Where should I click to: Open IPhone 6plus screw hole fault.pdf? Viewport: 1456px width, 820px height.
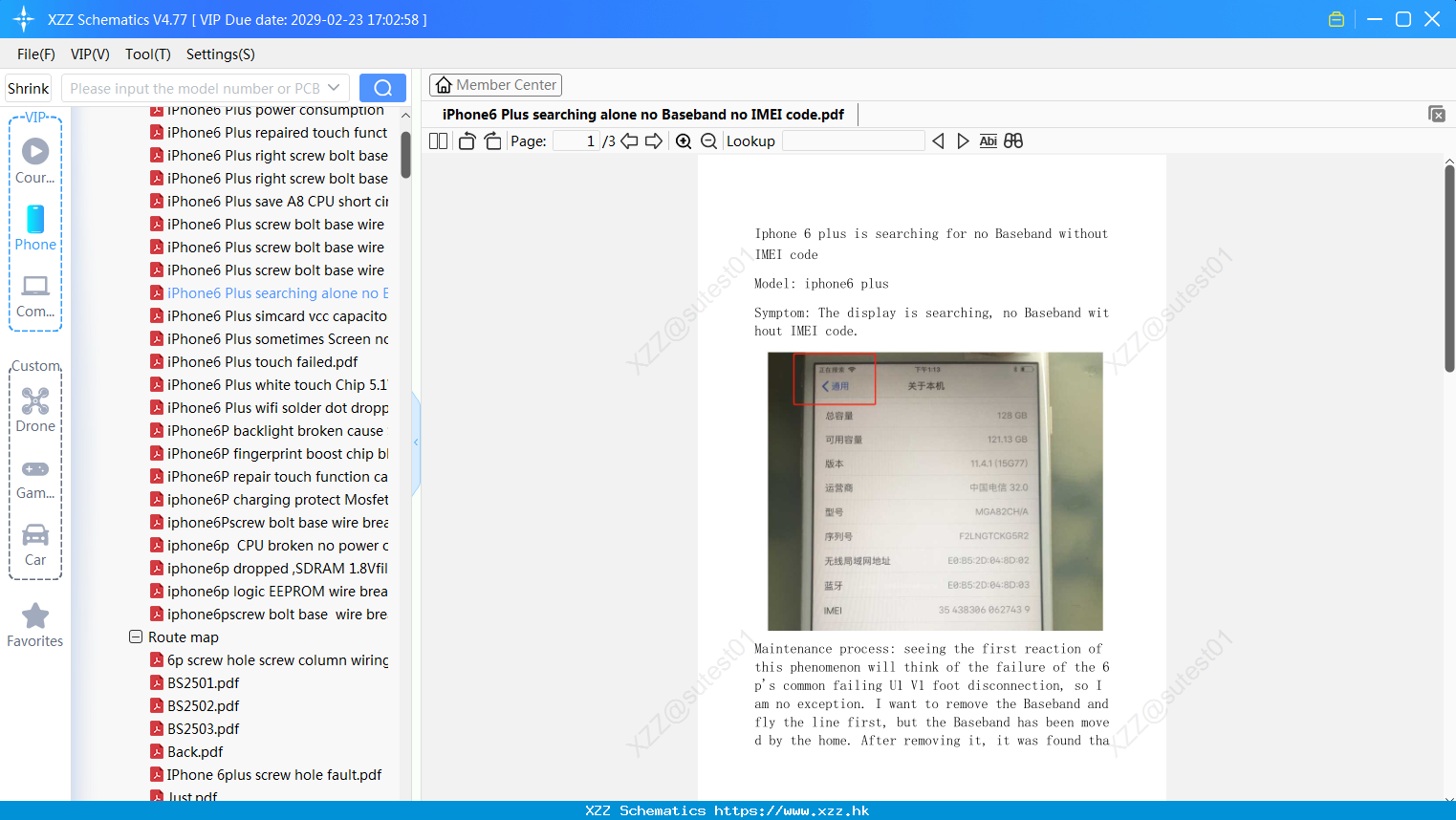pyautogui.click(x=266, y=774)
